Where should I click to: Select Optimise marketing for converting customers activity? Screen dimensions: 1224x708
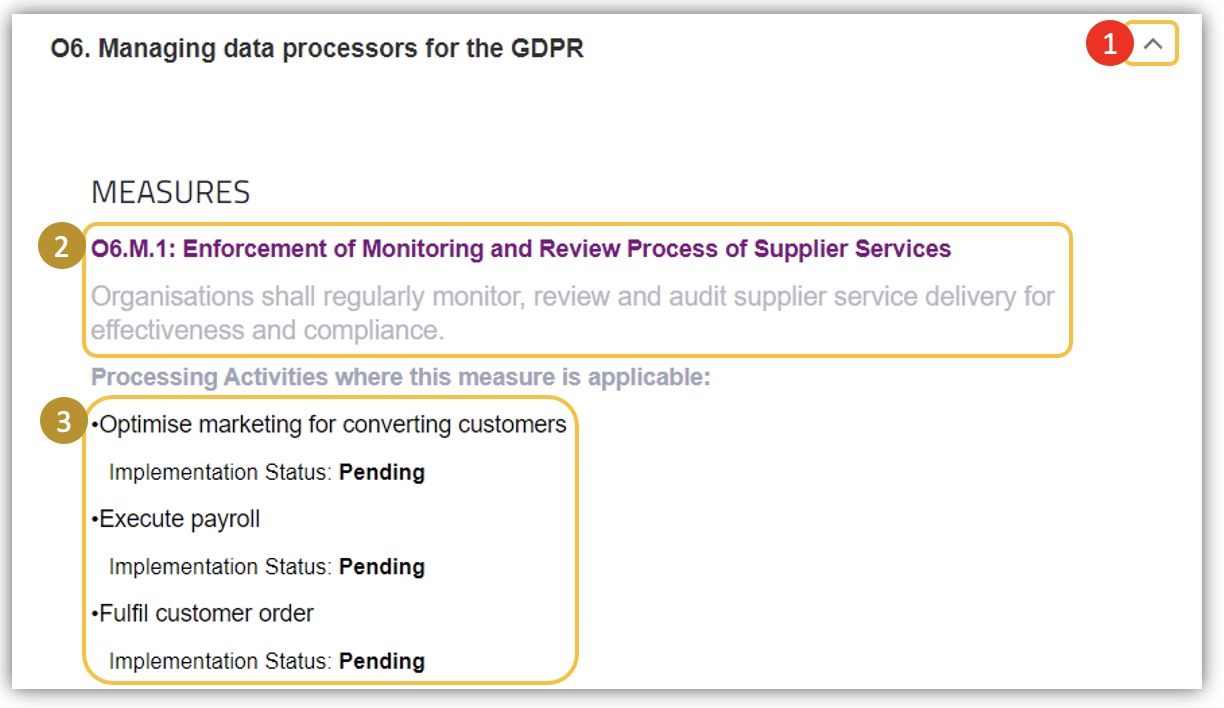click(333, 424)
